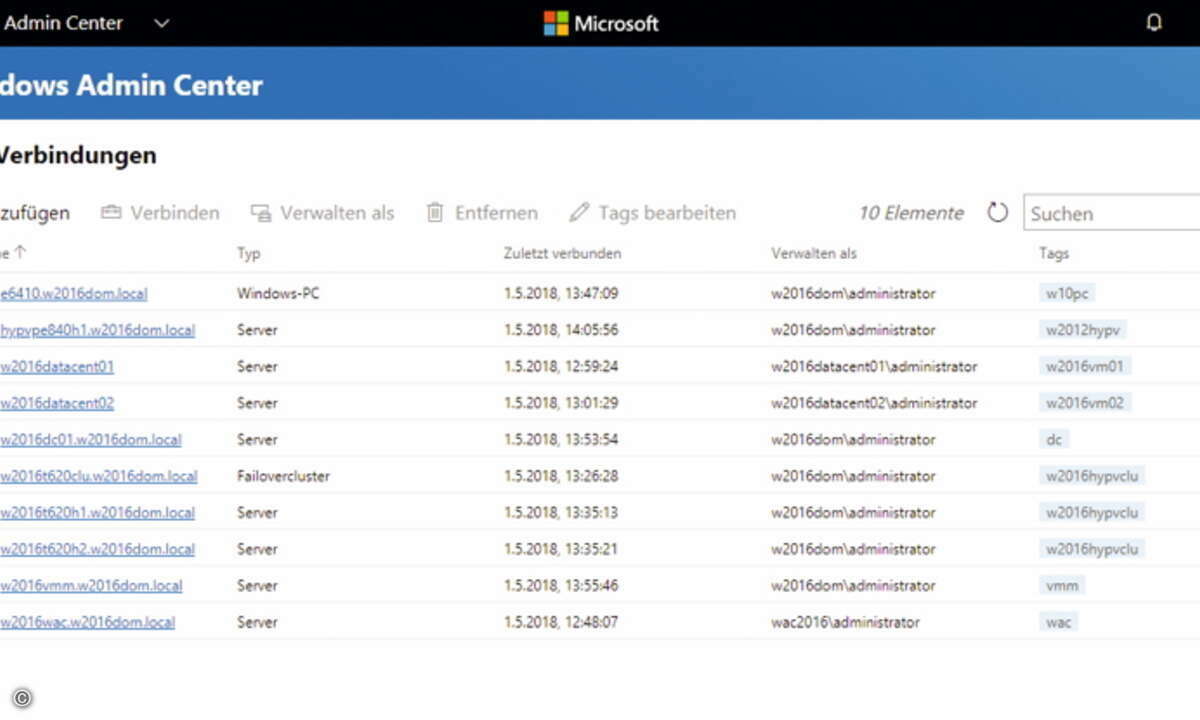Open the e6410.w2016dom.local connection
The width and height of the screenshot is (1200, 720).
pos(73,294)
